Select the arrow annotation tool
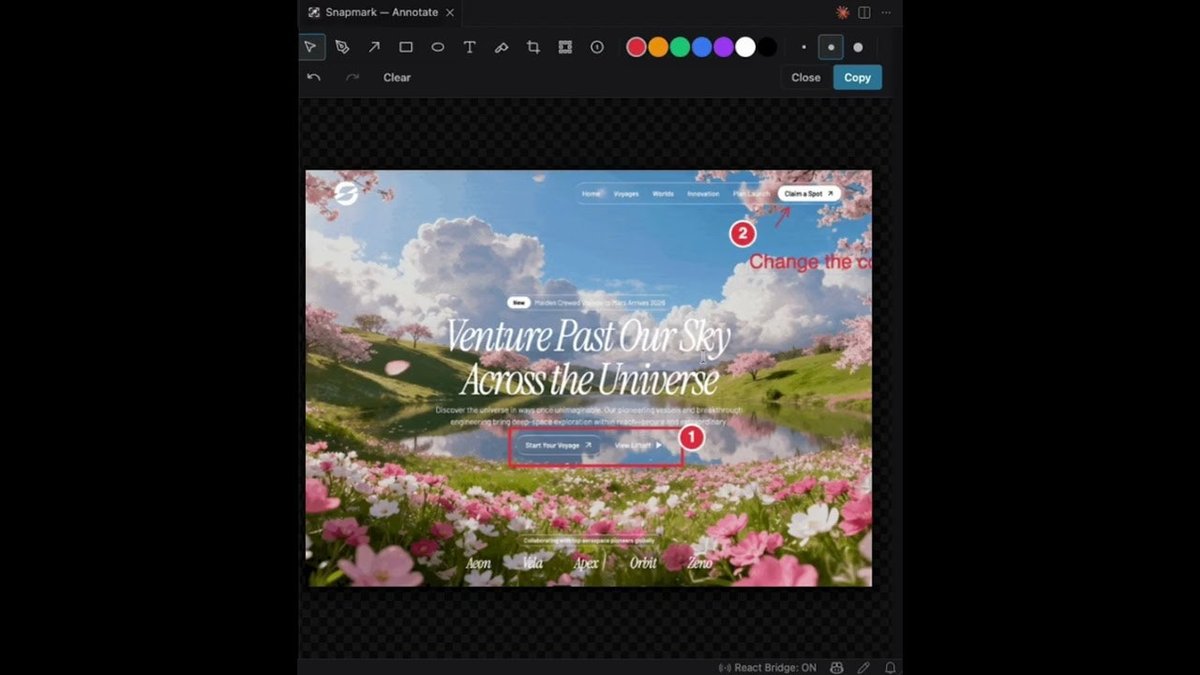The height and width of the screenshot is (675, 1200). click(x=373, y=47)
